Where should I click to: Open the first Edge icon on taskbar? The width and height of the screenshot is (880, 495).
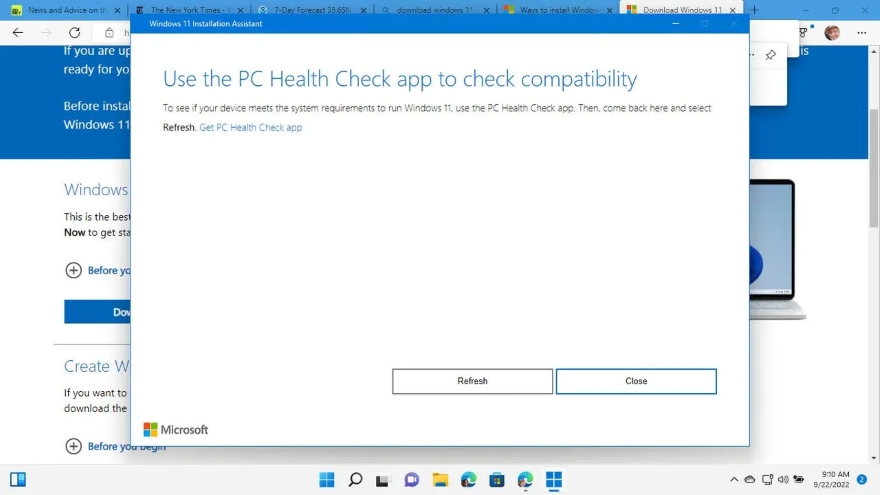click(469, 480)
